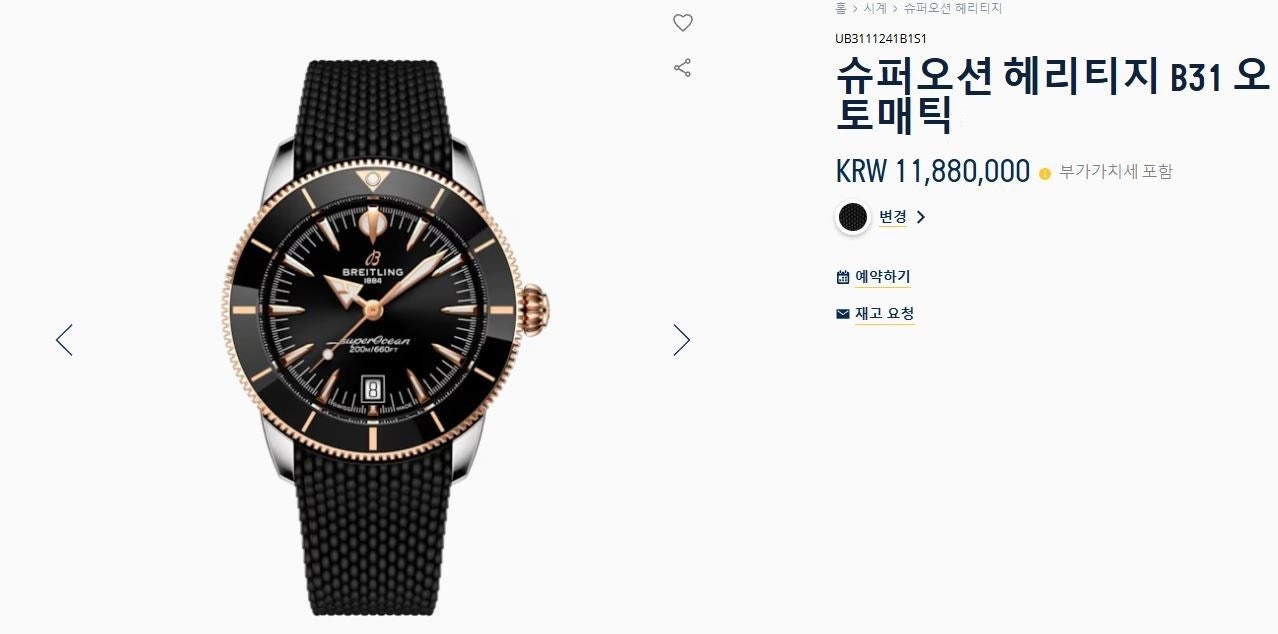
Task: Select the black strap swatch
Action: pos(853,217)
